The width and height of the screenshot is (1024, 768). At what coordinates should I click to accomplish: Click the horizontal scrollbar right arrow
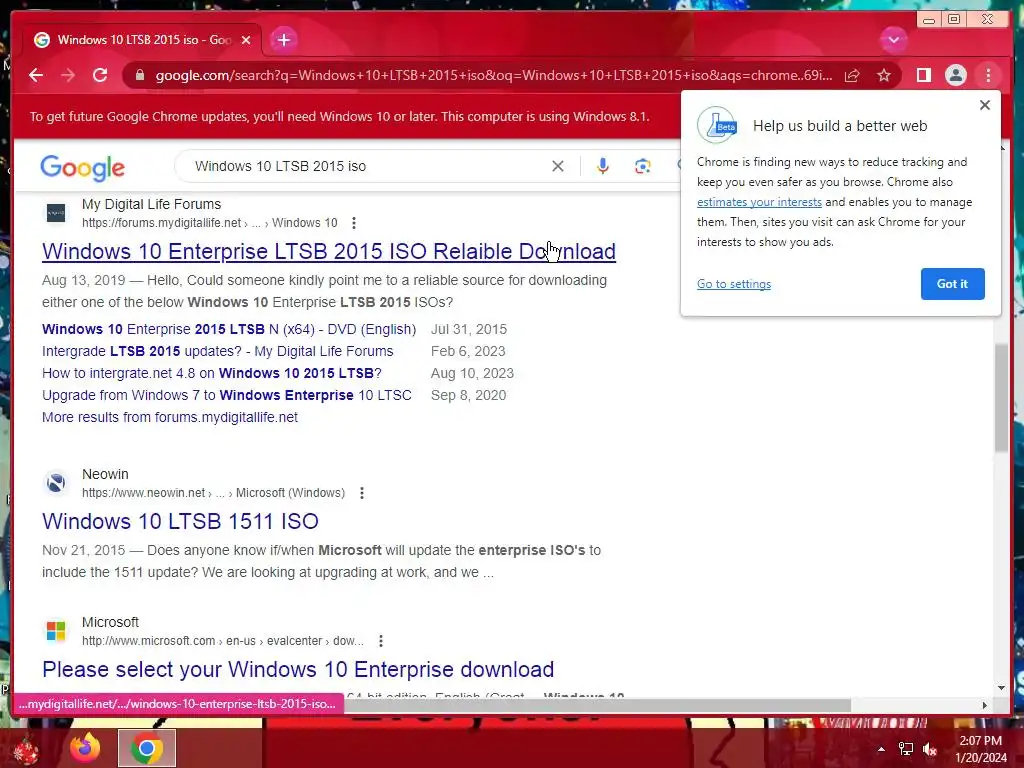coord(985,705)
